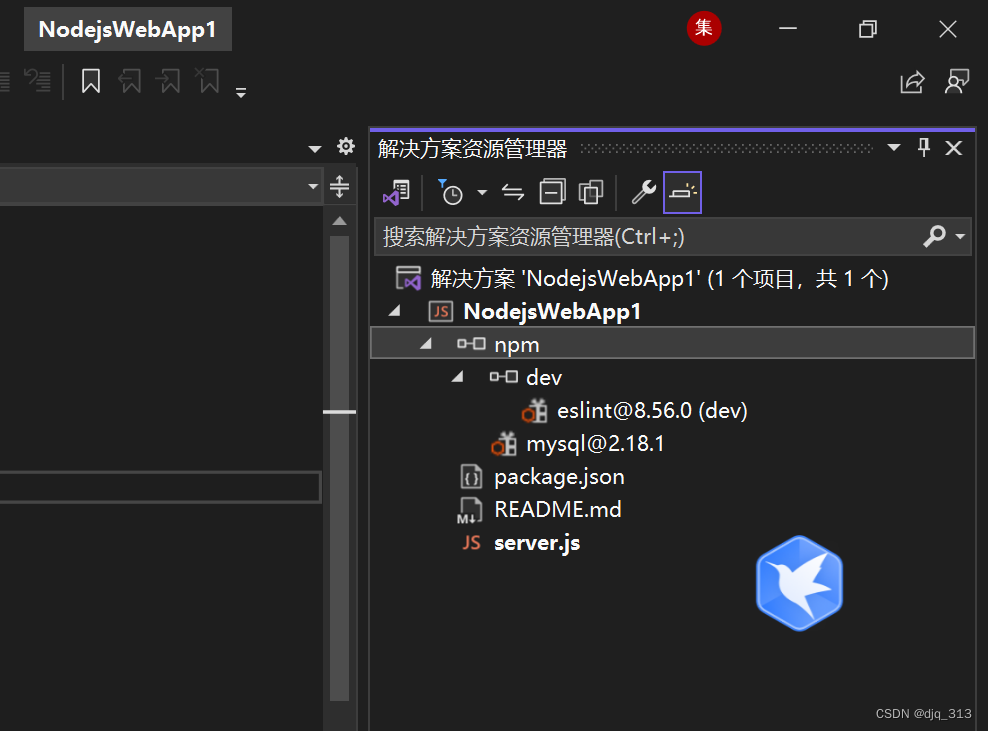Select mysql@2.18.1 package
Image resolution: width=988 pixels, height=731 pixels.
tap(595, 444)
